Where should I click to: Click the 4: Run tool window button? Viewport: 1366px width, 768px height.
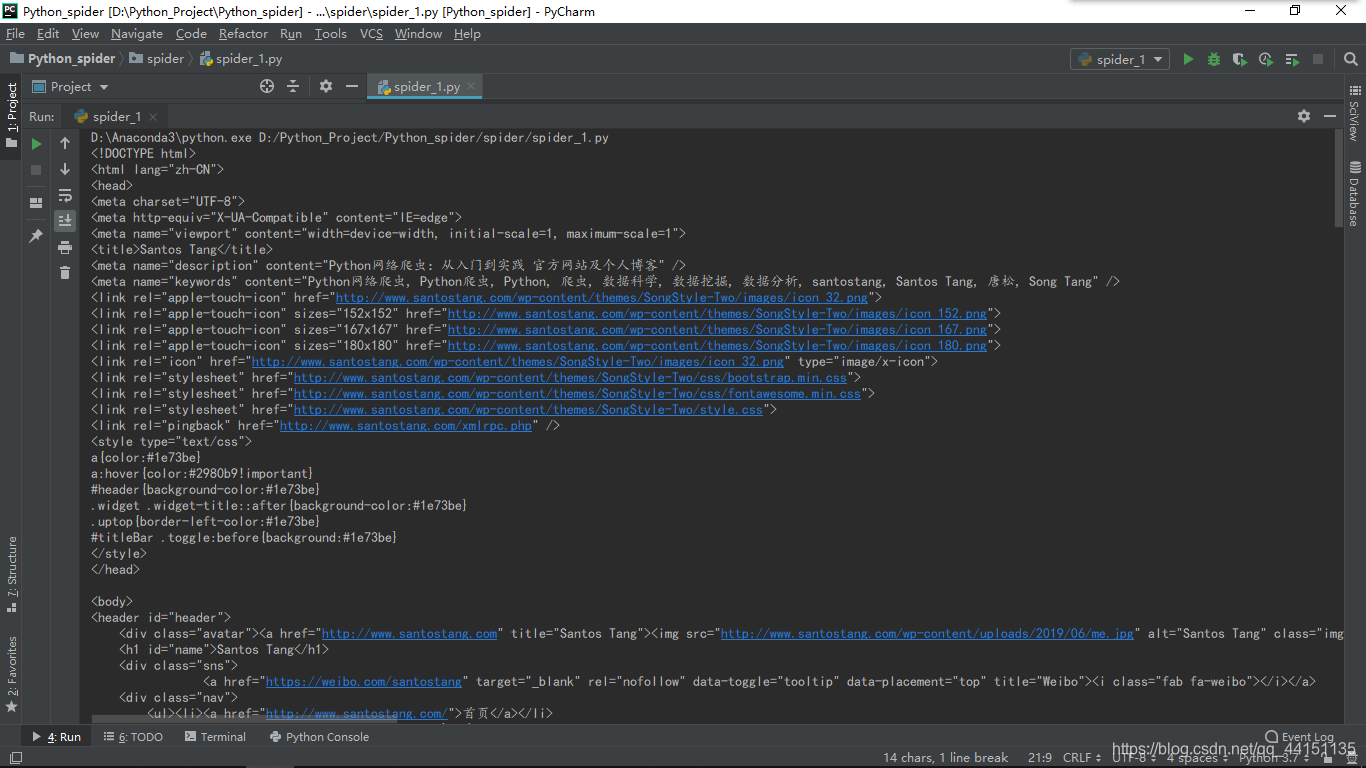[56, 737]
